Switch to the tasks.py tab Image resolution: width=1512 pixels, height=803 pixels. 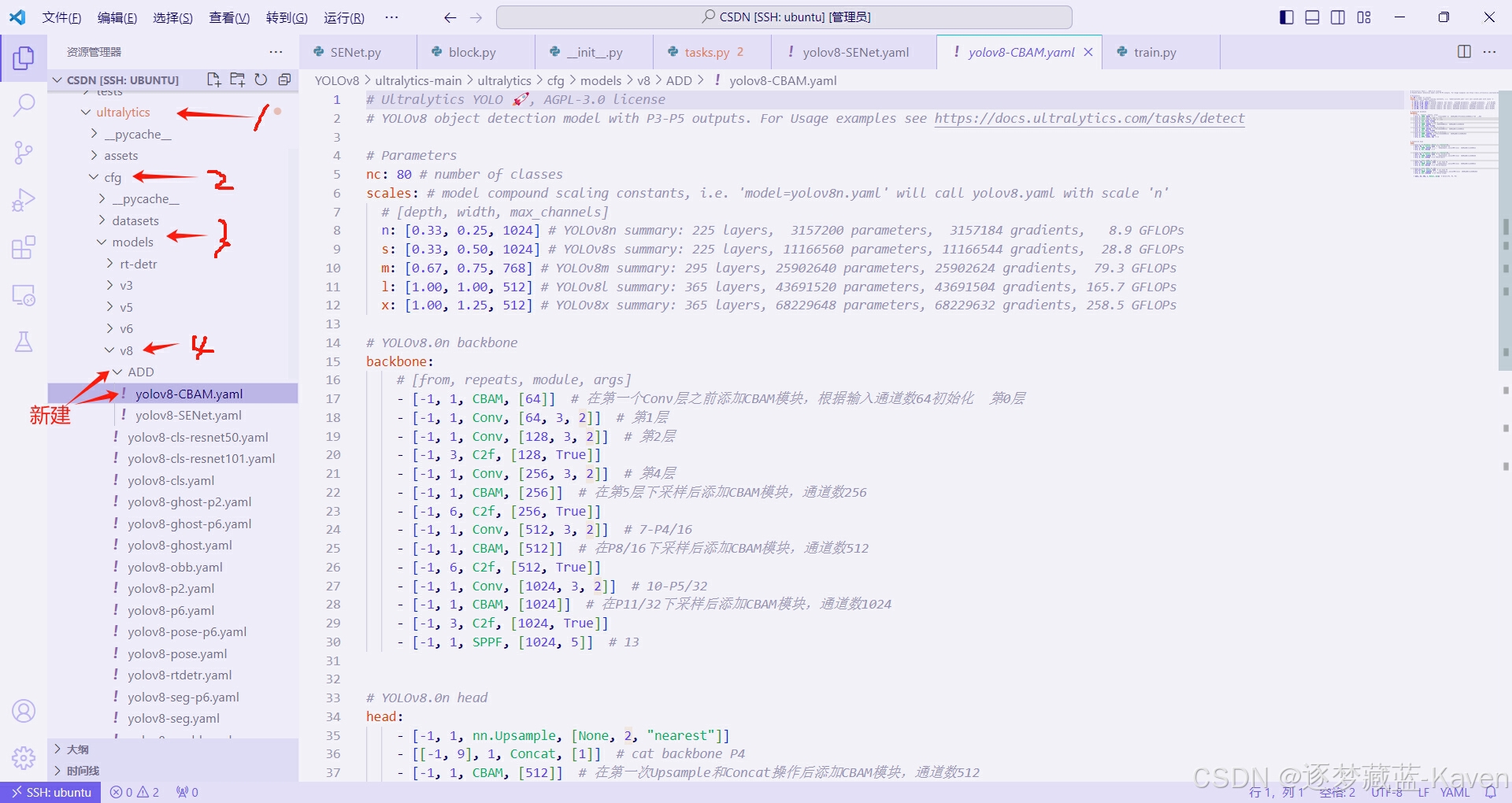712,52
